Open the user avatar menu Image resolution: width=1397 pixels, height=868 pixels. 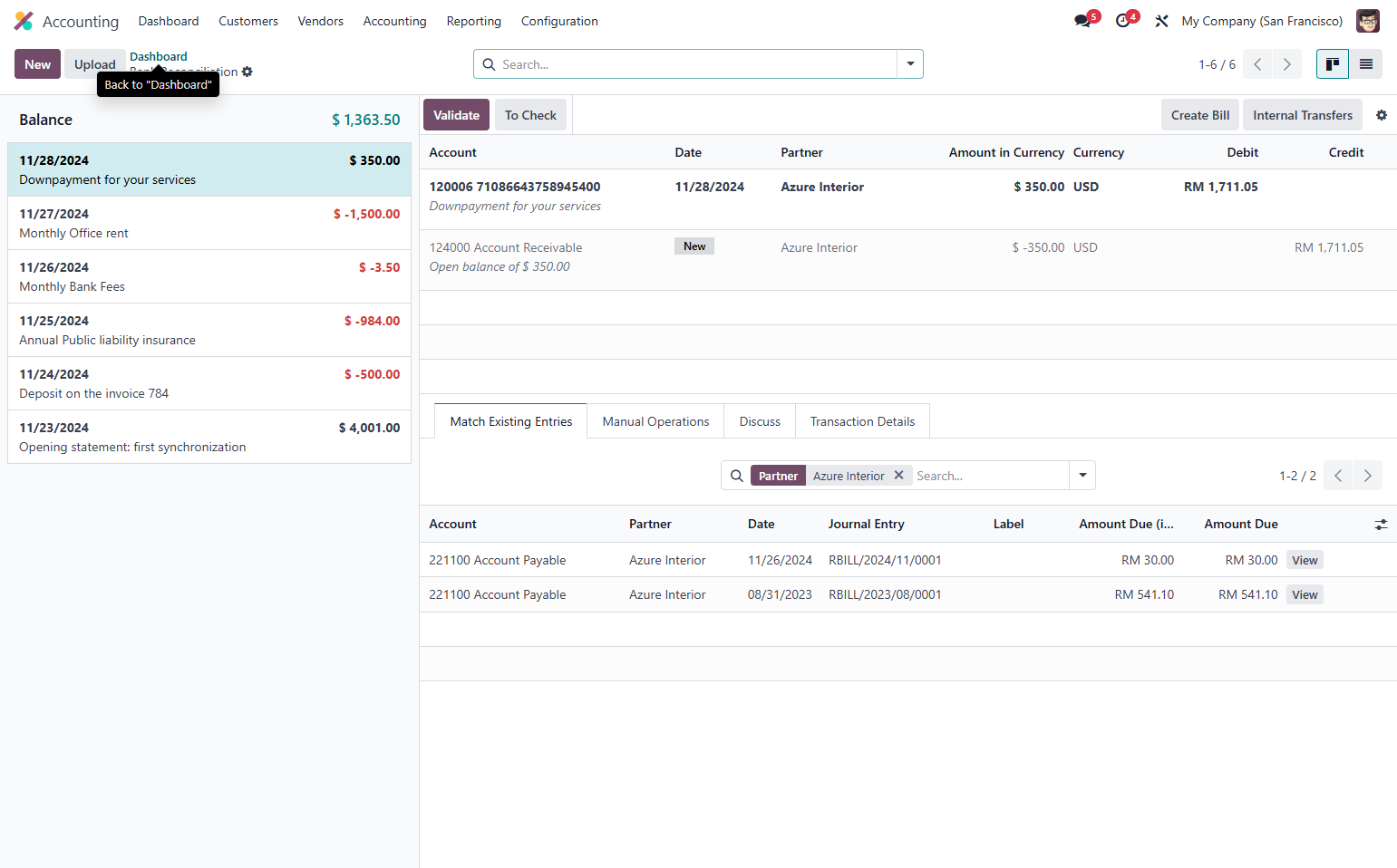(x=1367, y=21)
